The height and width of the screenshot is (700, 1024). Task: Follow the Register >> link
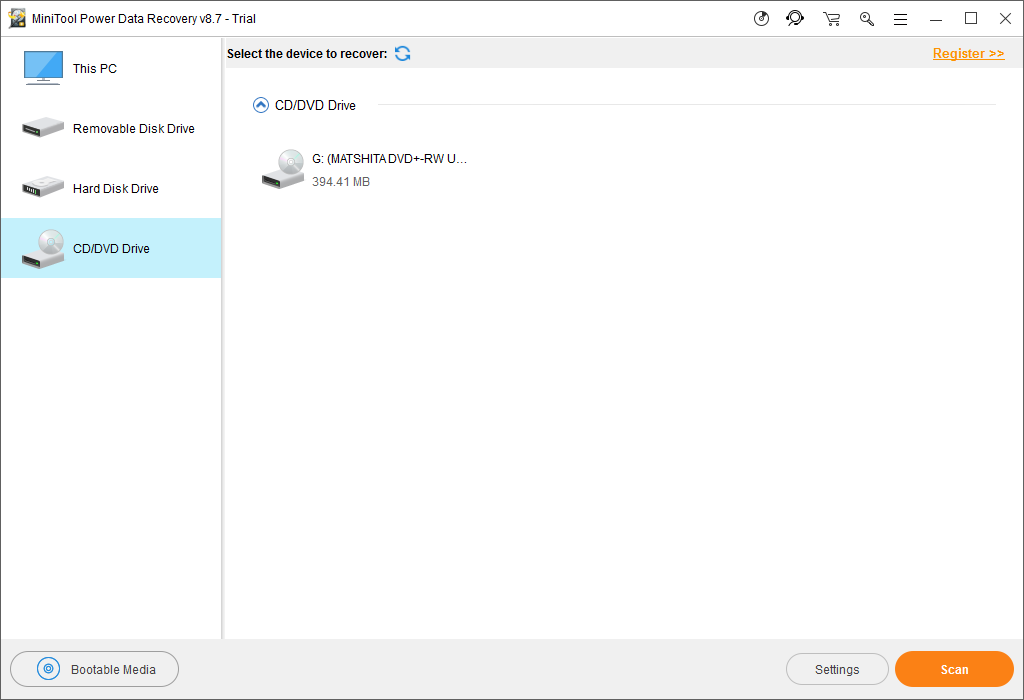point(968,54)
